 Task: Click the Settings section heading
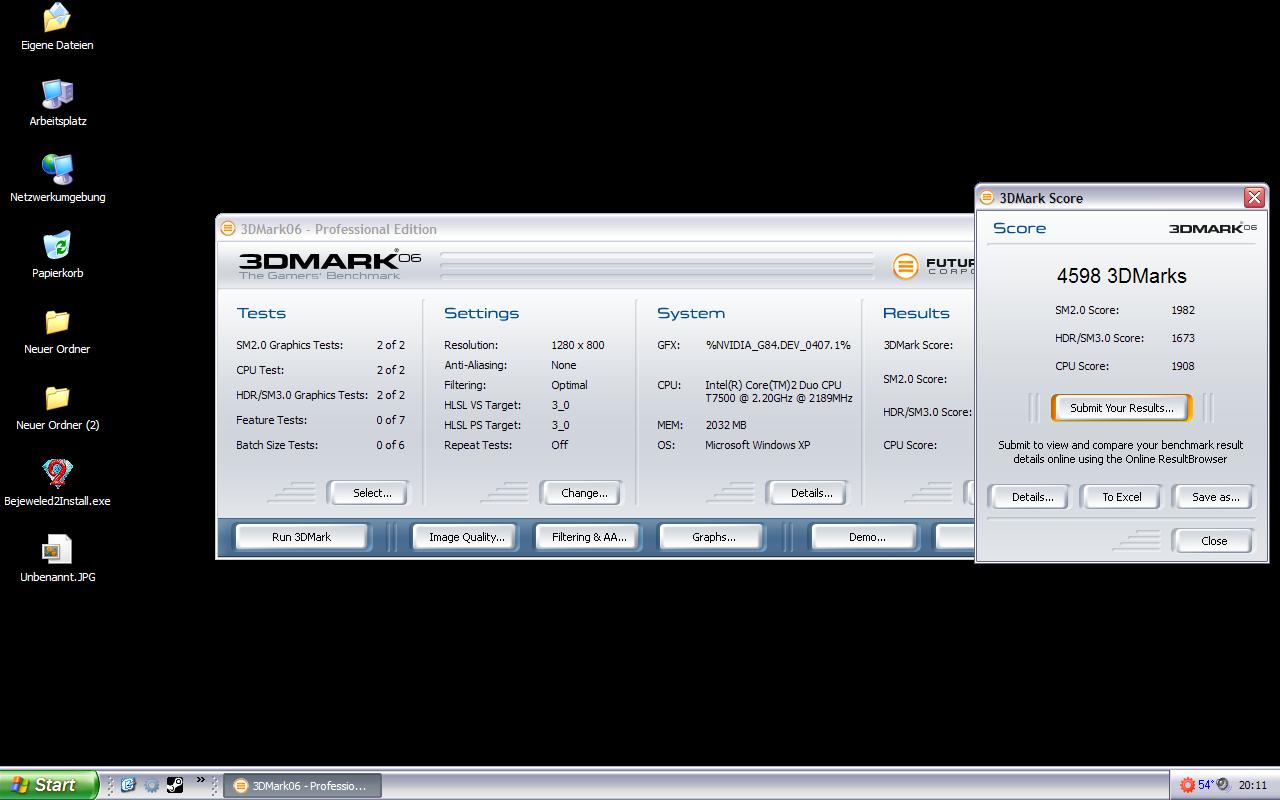481,313
